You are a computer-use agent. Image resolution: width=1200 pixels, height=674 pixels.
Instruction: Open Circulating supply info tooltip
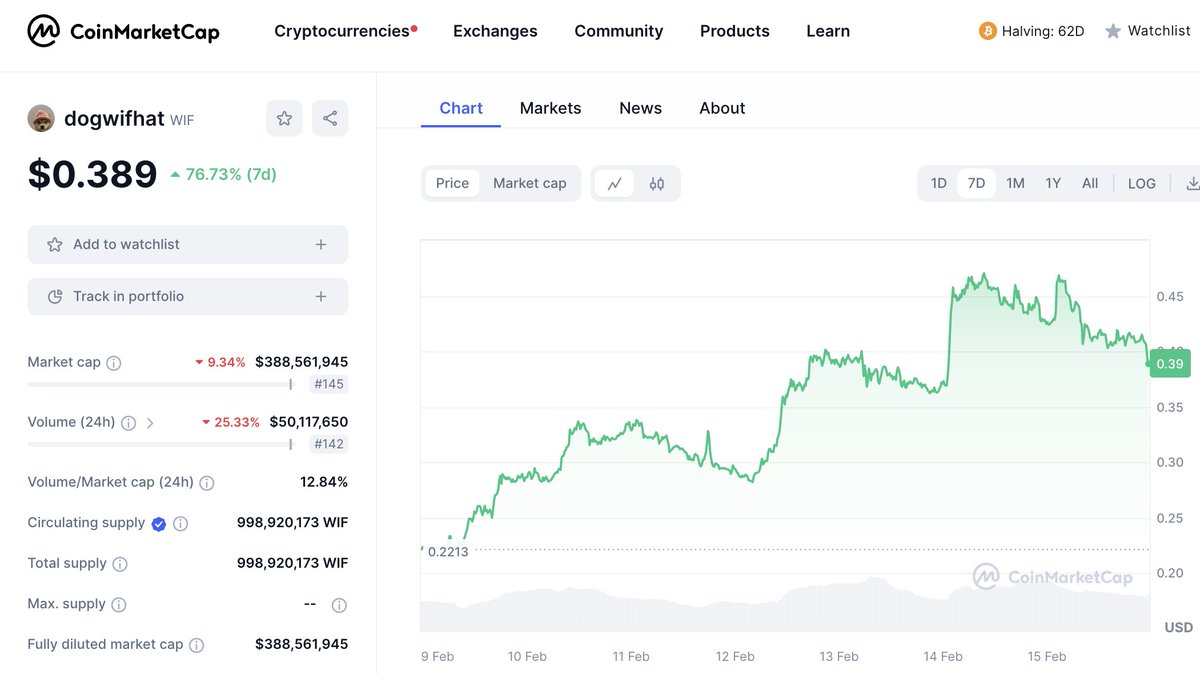pos(181,523)
